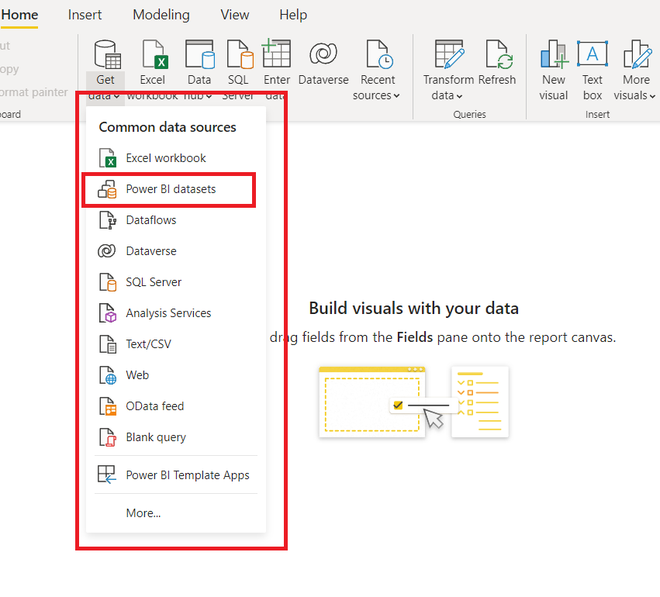
Task: Open More visuals in the ribbon
Action: click(636, 69)
